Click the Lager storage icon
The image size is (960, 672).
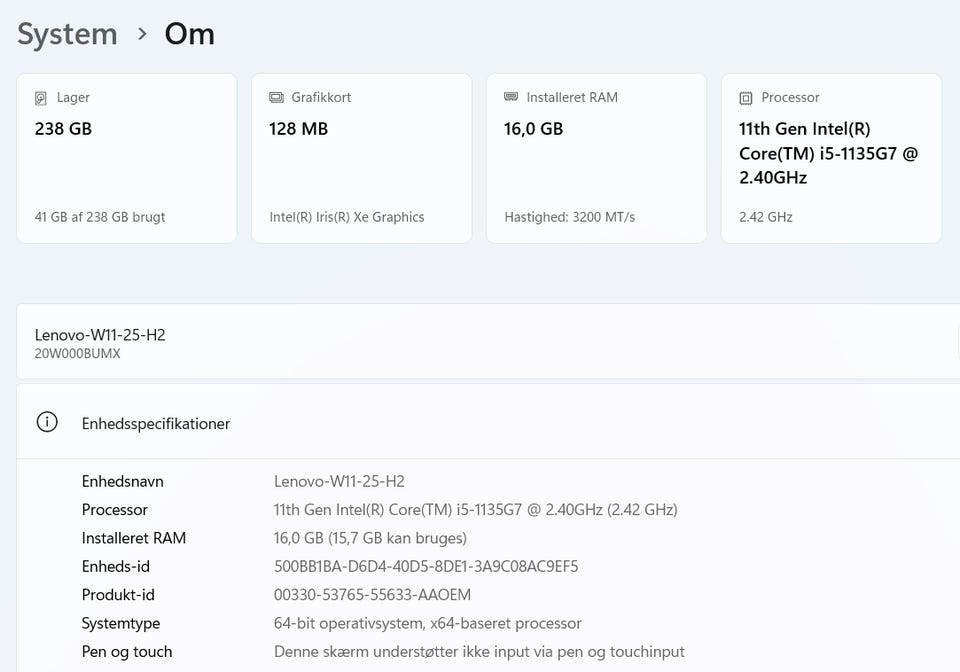[41, 98]
